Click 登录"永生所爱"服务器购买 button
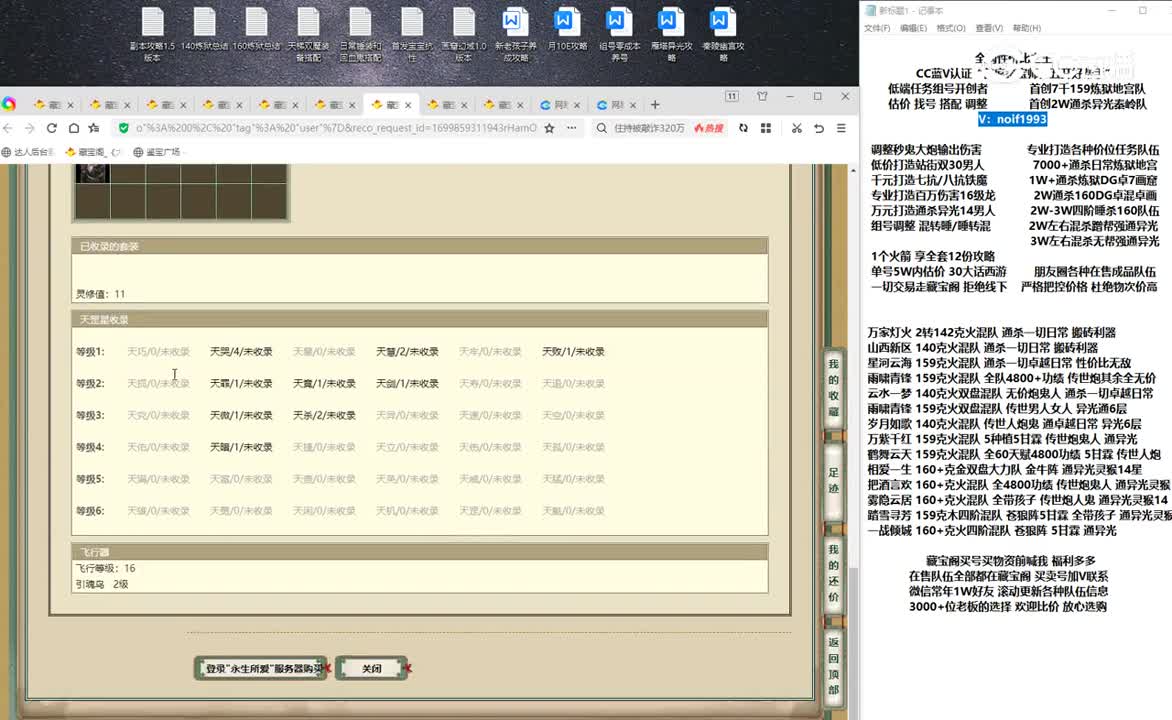The image size is (1172, 720). (262, 668)
